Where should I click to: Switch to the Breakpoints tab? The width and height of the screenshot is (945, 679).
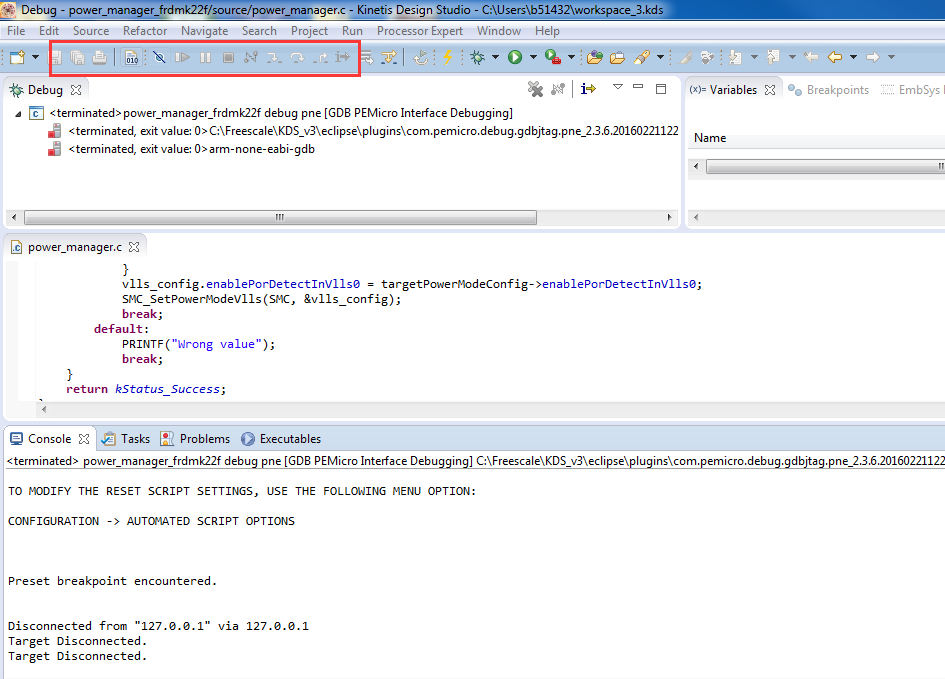[x=829, y=90]
